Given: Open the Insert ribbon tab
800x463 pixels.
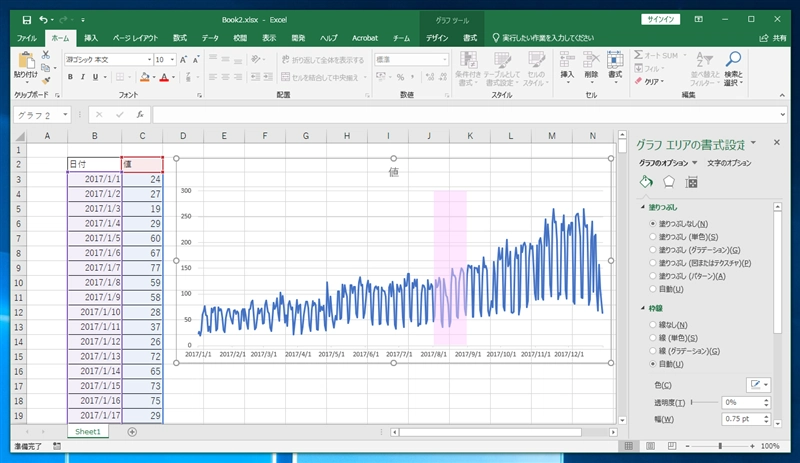Looking at the screenshot, I should pos(91,38).
